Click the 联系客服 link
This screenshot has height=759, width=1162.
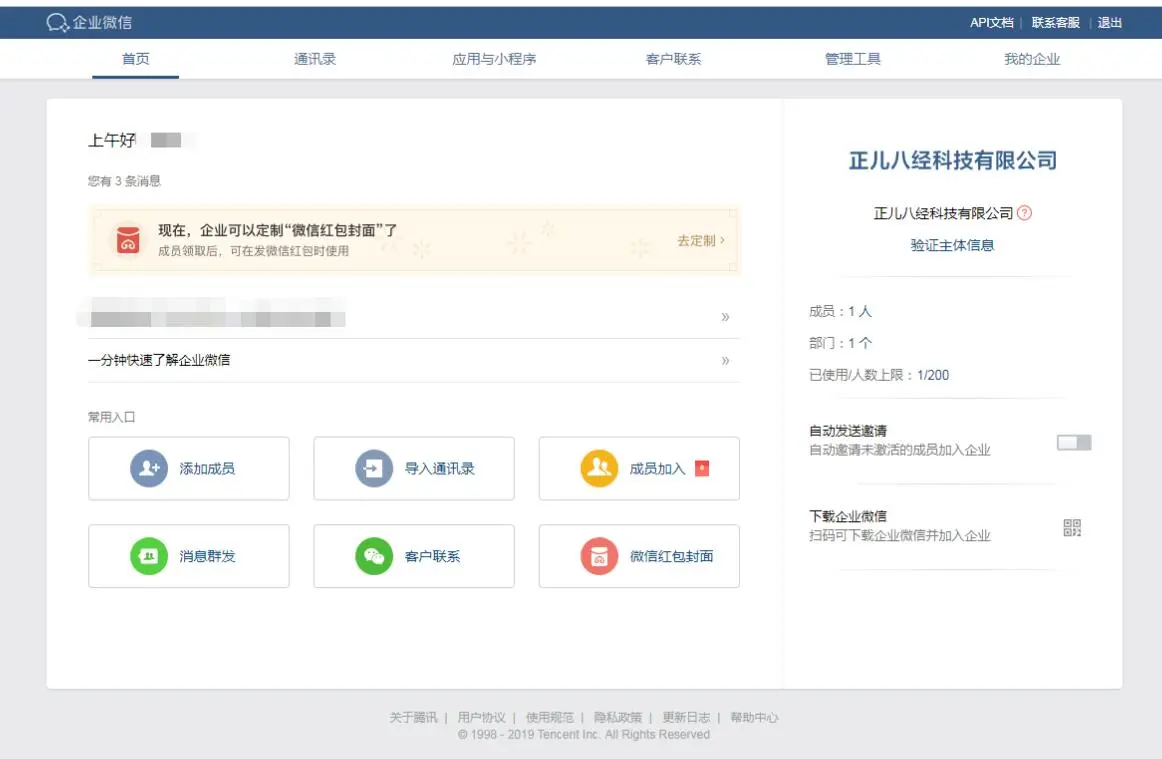[1055, 23]
